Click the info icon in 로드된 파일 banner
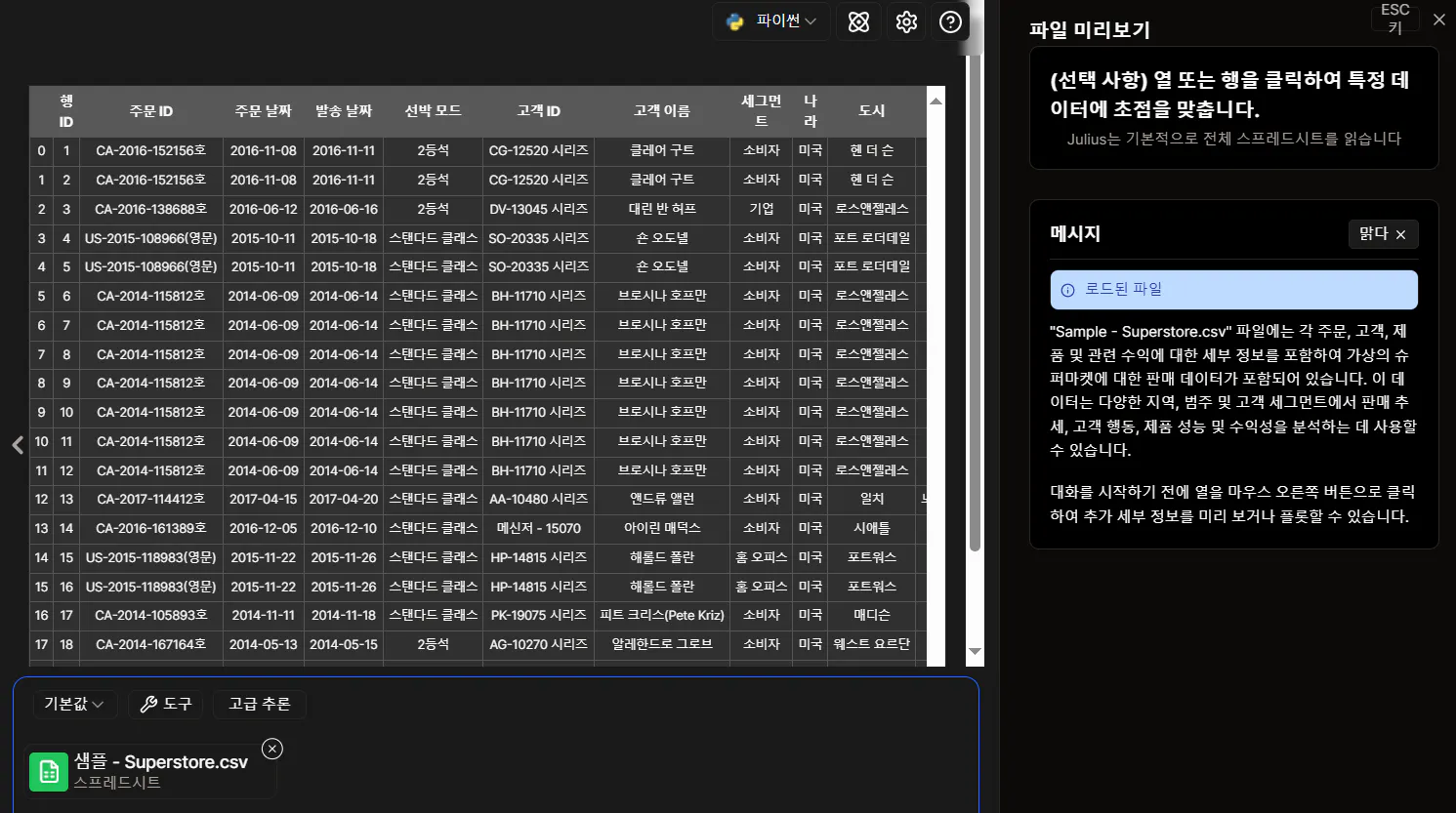Screen dimensions: 1456x813 [1067, 290]
